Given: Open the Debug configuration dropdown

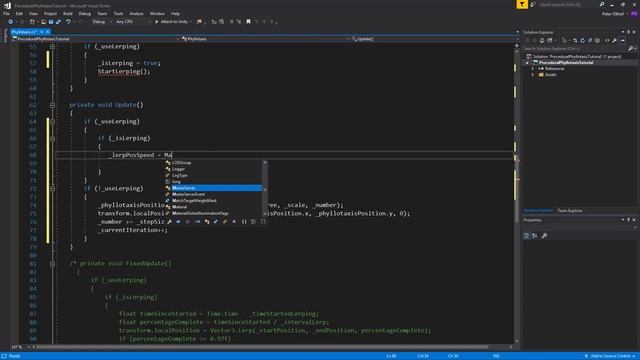Looking at the screenshot, I should click(x=101, y=22).
